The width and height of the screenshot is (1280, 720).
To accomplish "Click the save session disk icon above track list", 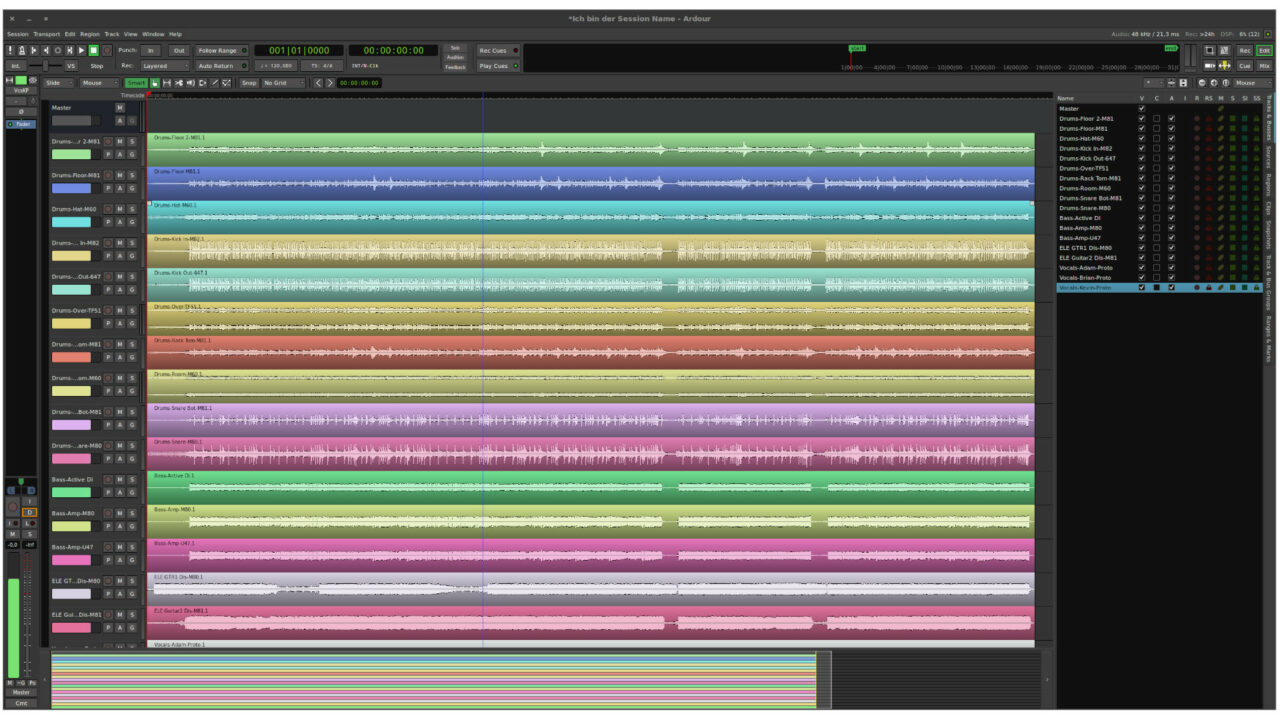I will point(1184,83).
